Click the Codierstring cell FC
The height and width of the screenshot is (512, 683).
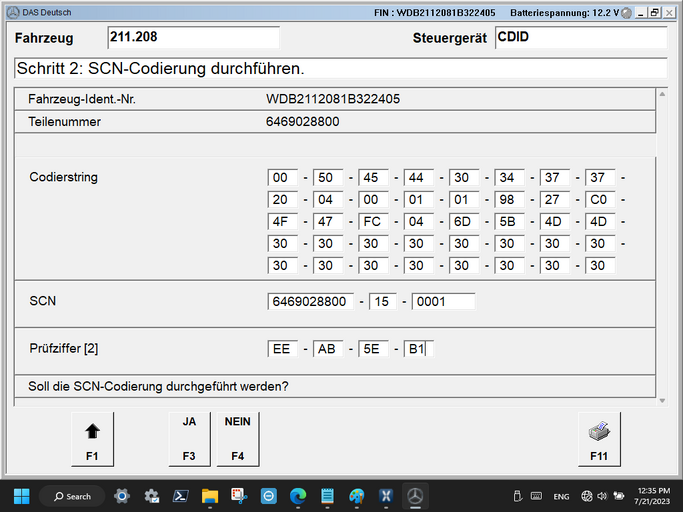pos(373,221)
